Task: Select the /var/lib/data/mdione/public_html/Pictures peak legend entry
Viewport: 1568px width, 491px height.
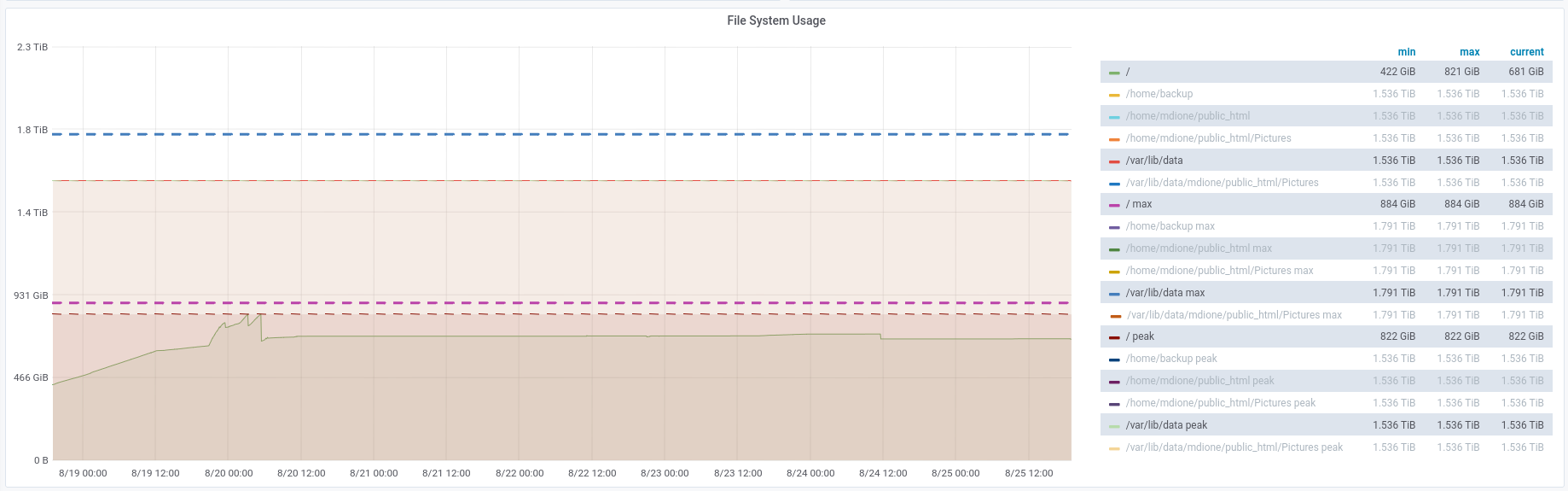Action: [1234, 447]
